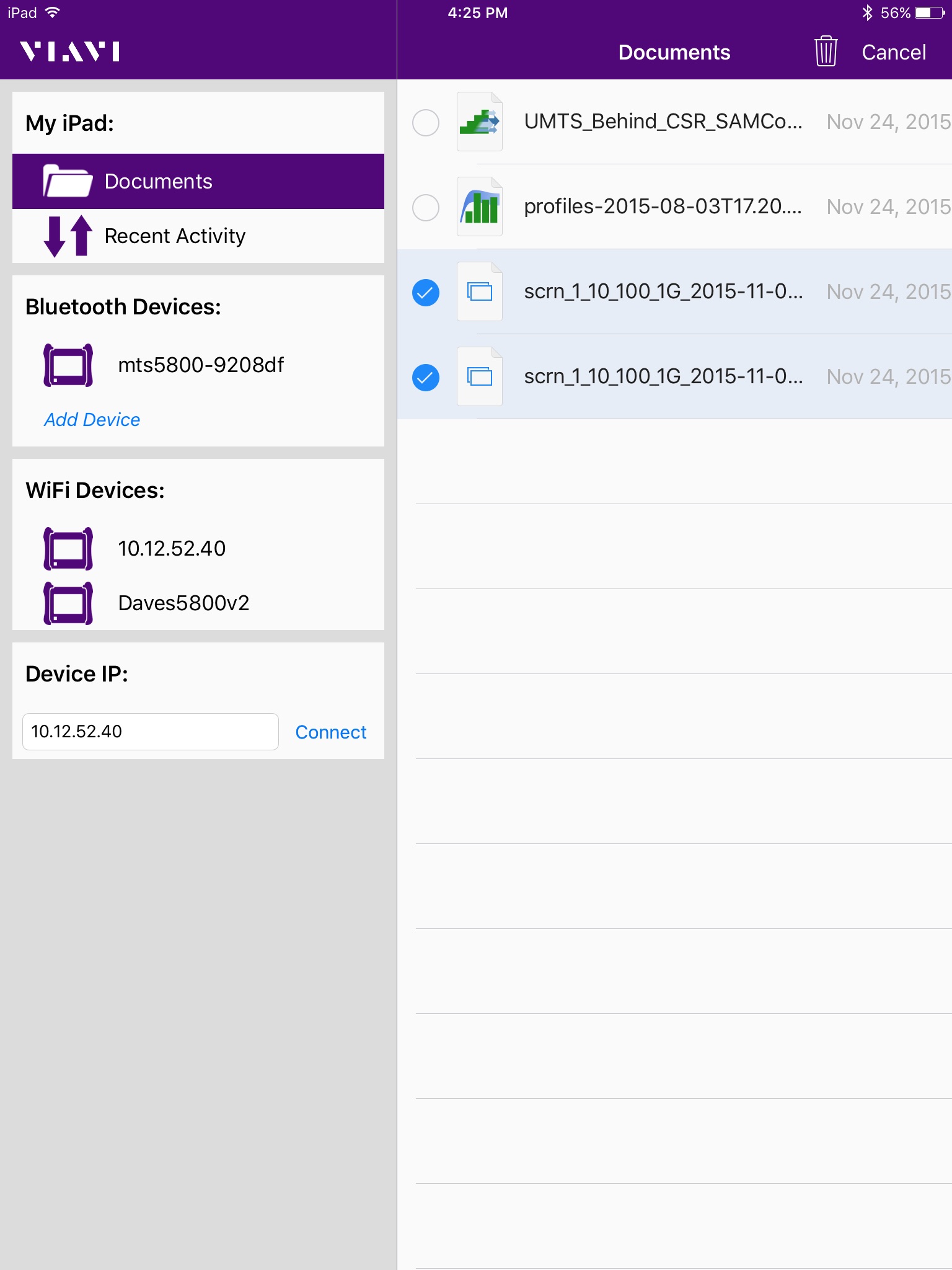
Task: Select the mts5800-9208df device icon
Action: click(x=68, y=365)
